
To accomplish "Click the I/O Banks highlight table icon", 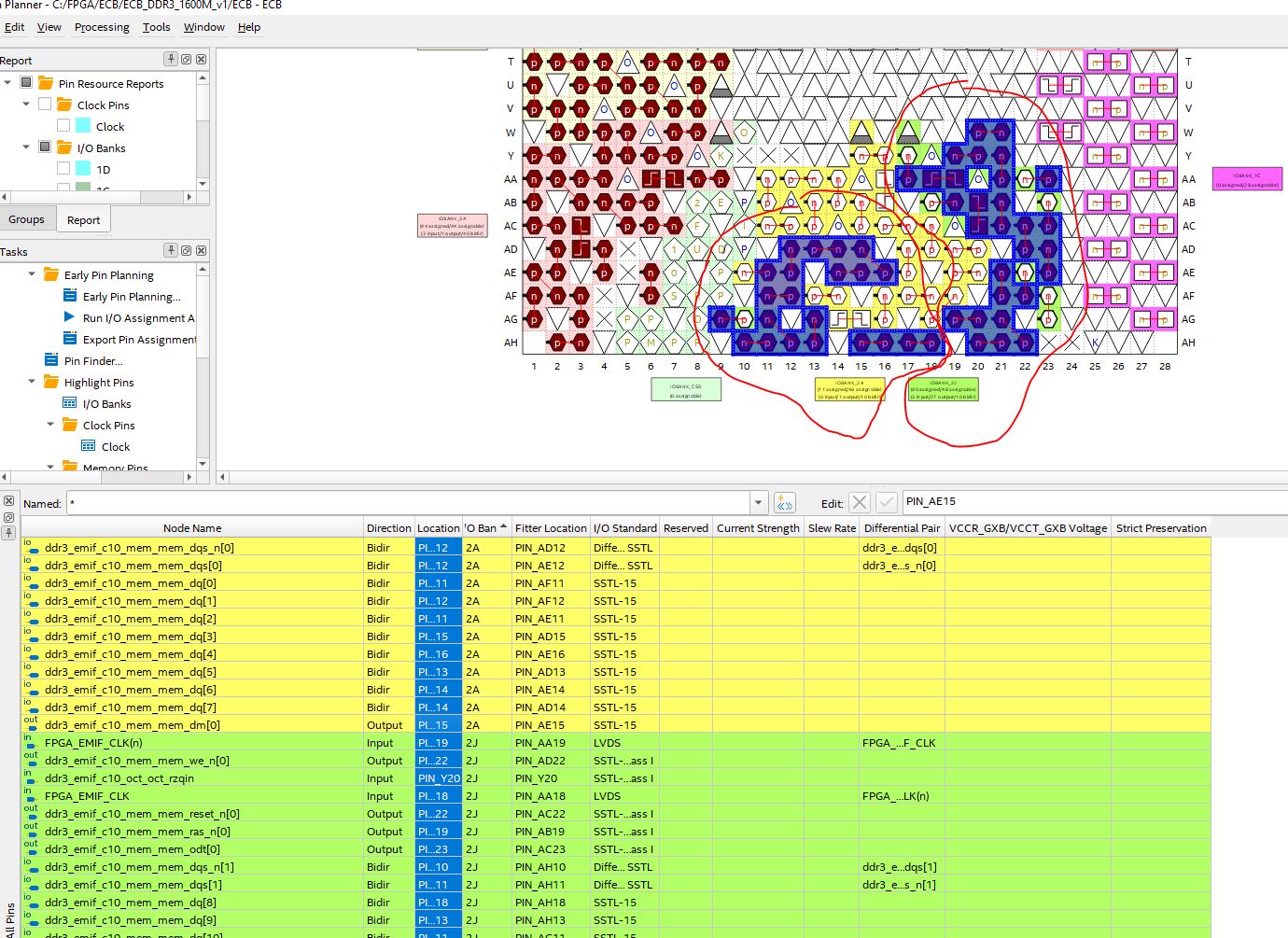I will click(x=70, y=403).
